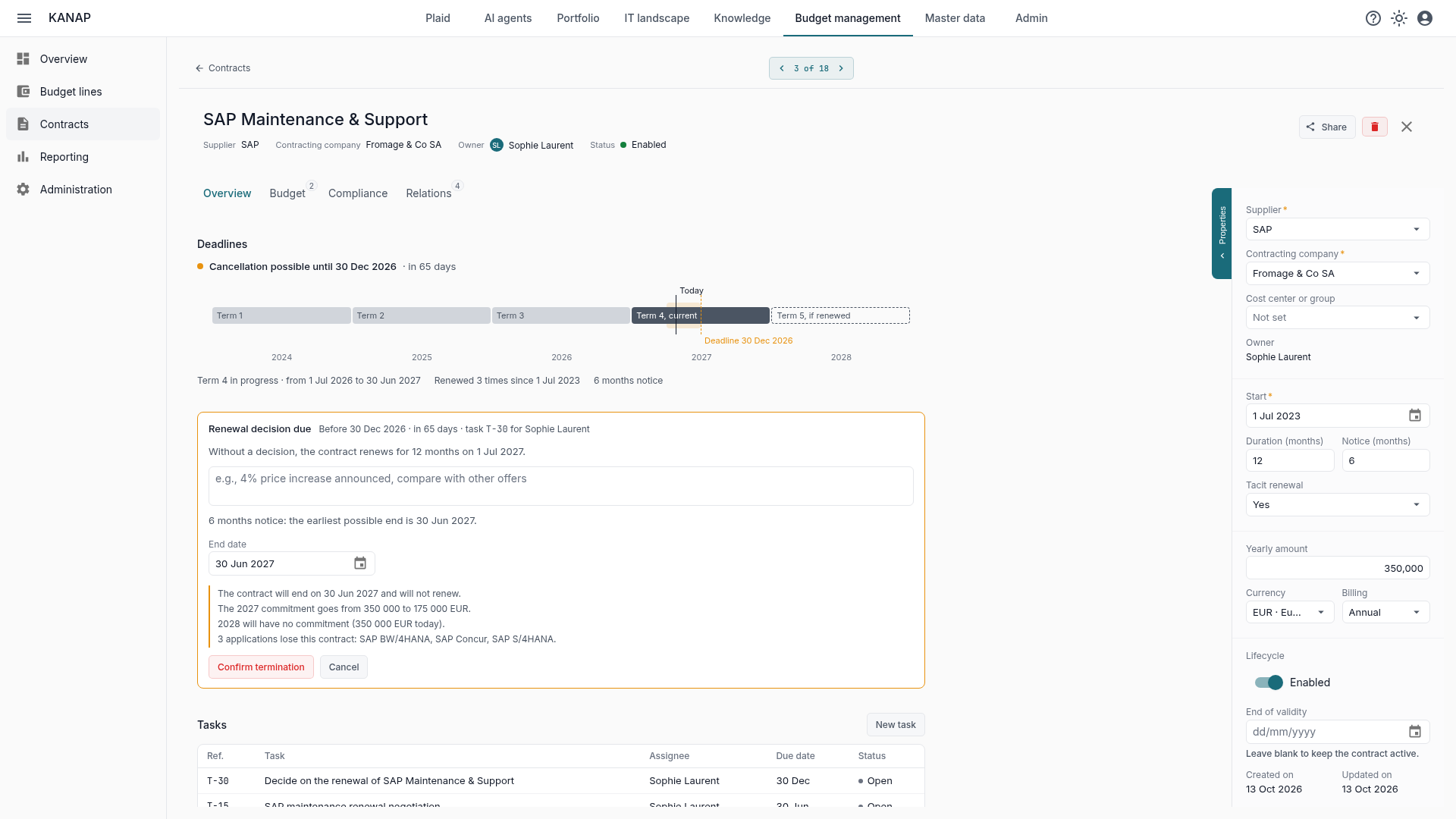Screen dimensions: 1456x819
Task: Open the hamburger navigation menu
Action: click(24, 18)
